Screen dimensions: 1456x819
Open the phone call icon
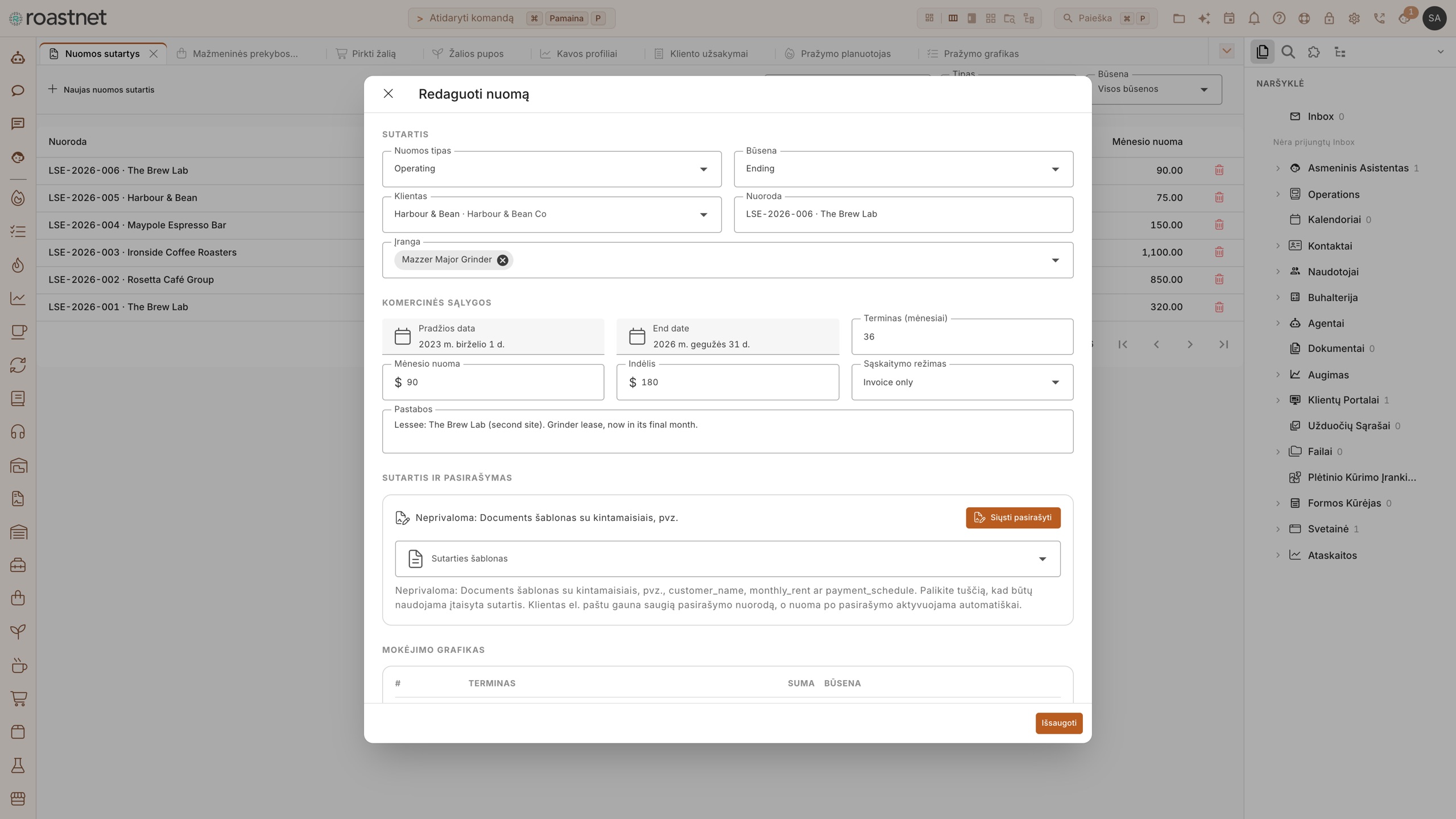pyautogui.click(x=1379, y=18)
